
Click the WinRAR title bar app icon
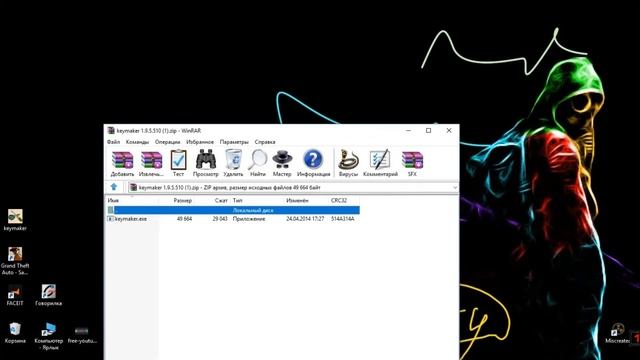[111, 131]
